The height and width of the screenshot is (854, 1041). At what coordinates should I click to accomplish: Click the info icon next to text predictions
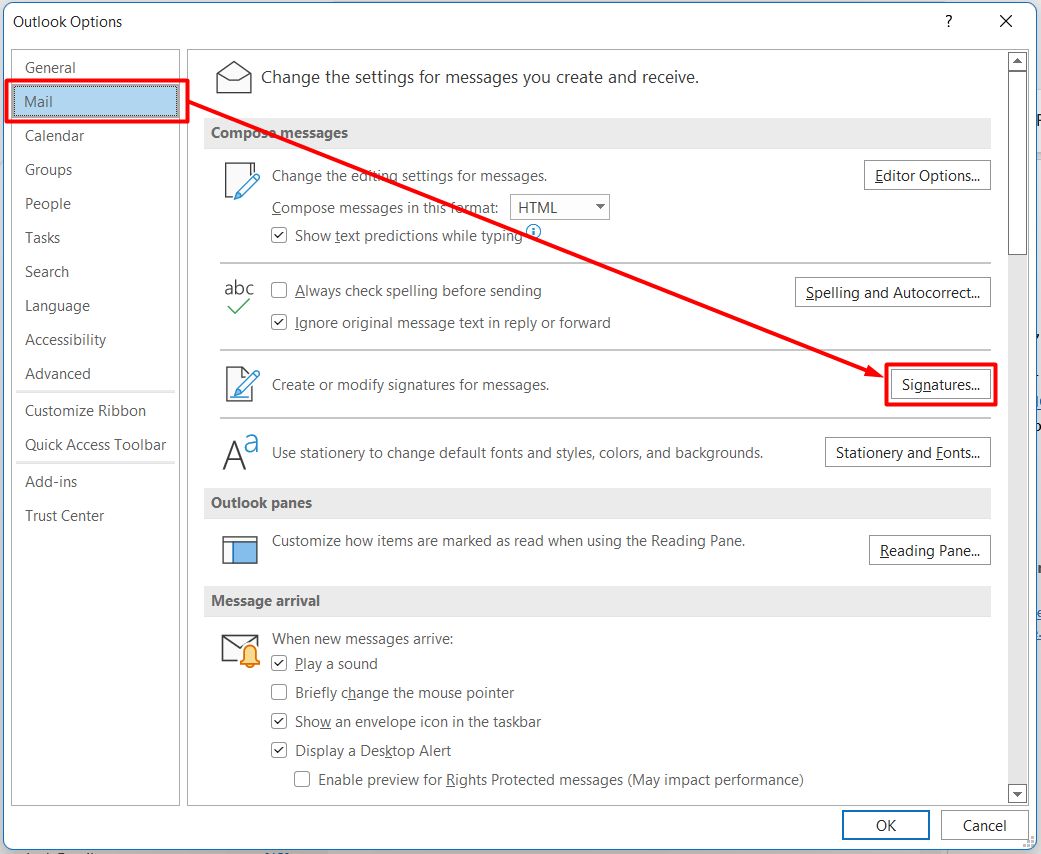pos(533,231)
